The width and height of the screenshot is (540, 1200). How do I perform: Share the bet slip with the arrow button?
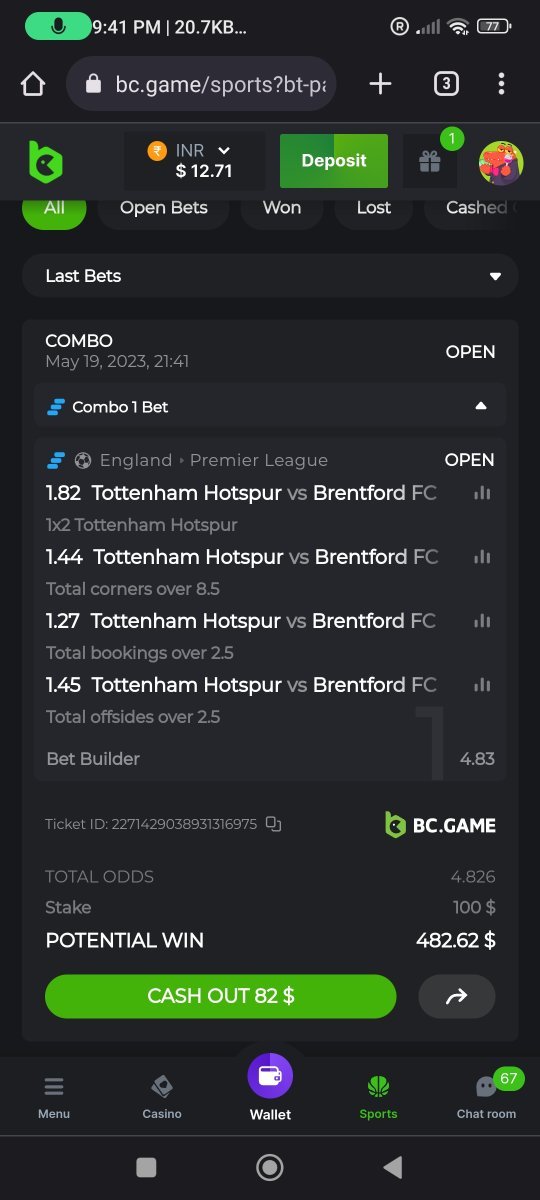pyautogui.click(x=457, y=996)
